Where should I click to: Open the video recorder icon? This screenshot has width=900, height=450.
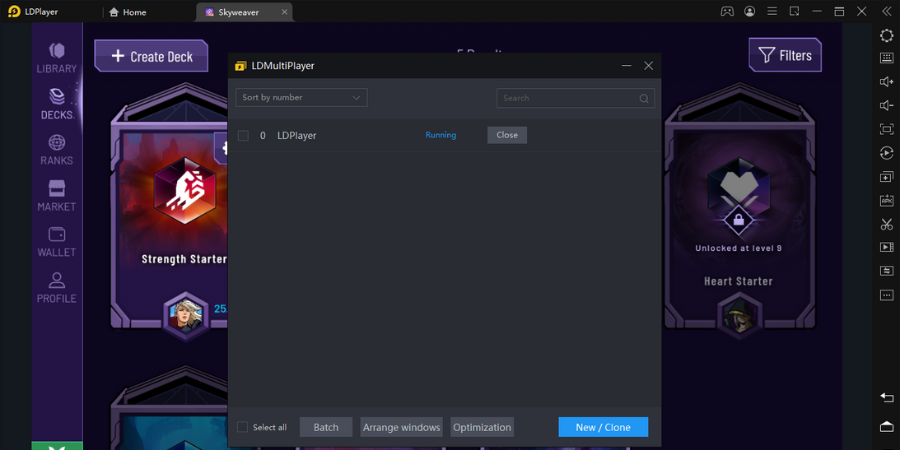[886, 247]
